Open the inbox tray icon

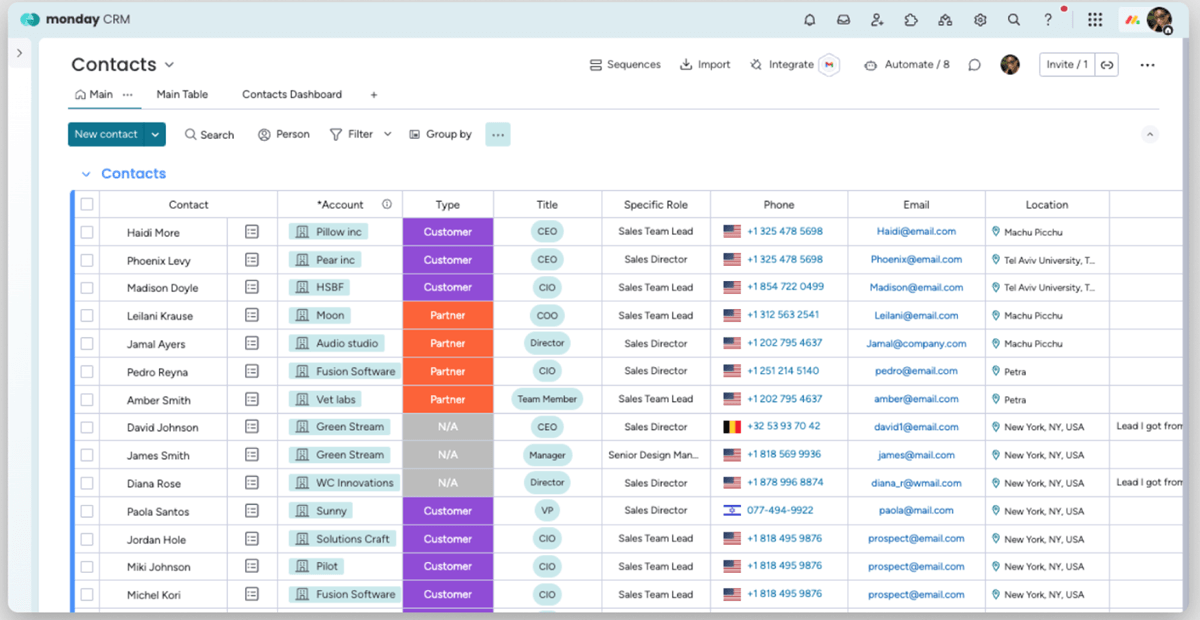(844, 20)
